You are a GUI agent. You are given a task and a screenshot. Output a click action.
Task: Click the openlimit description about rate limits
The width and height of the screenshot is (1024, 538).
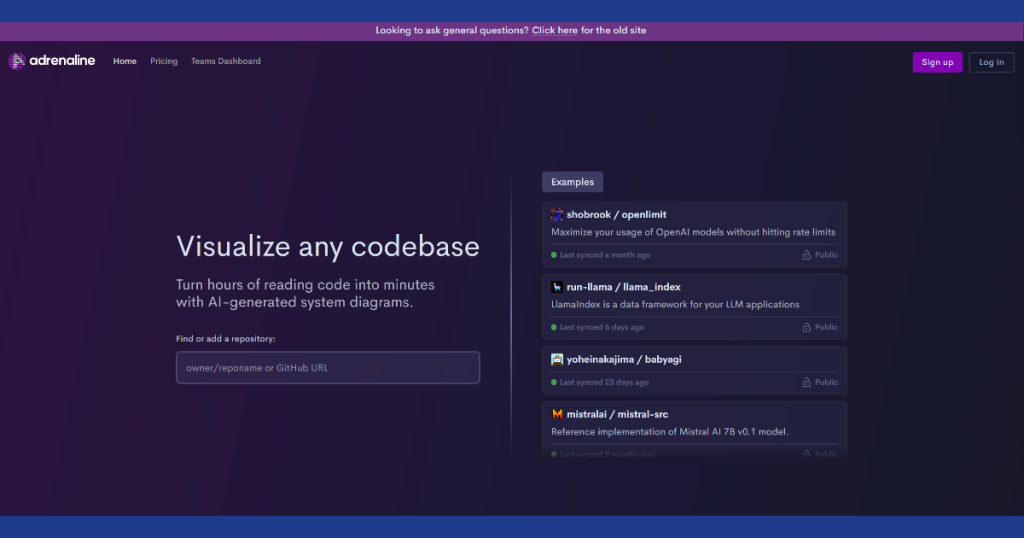point(693,232)
